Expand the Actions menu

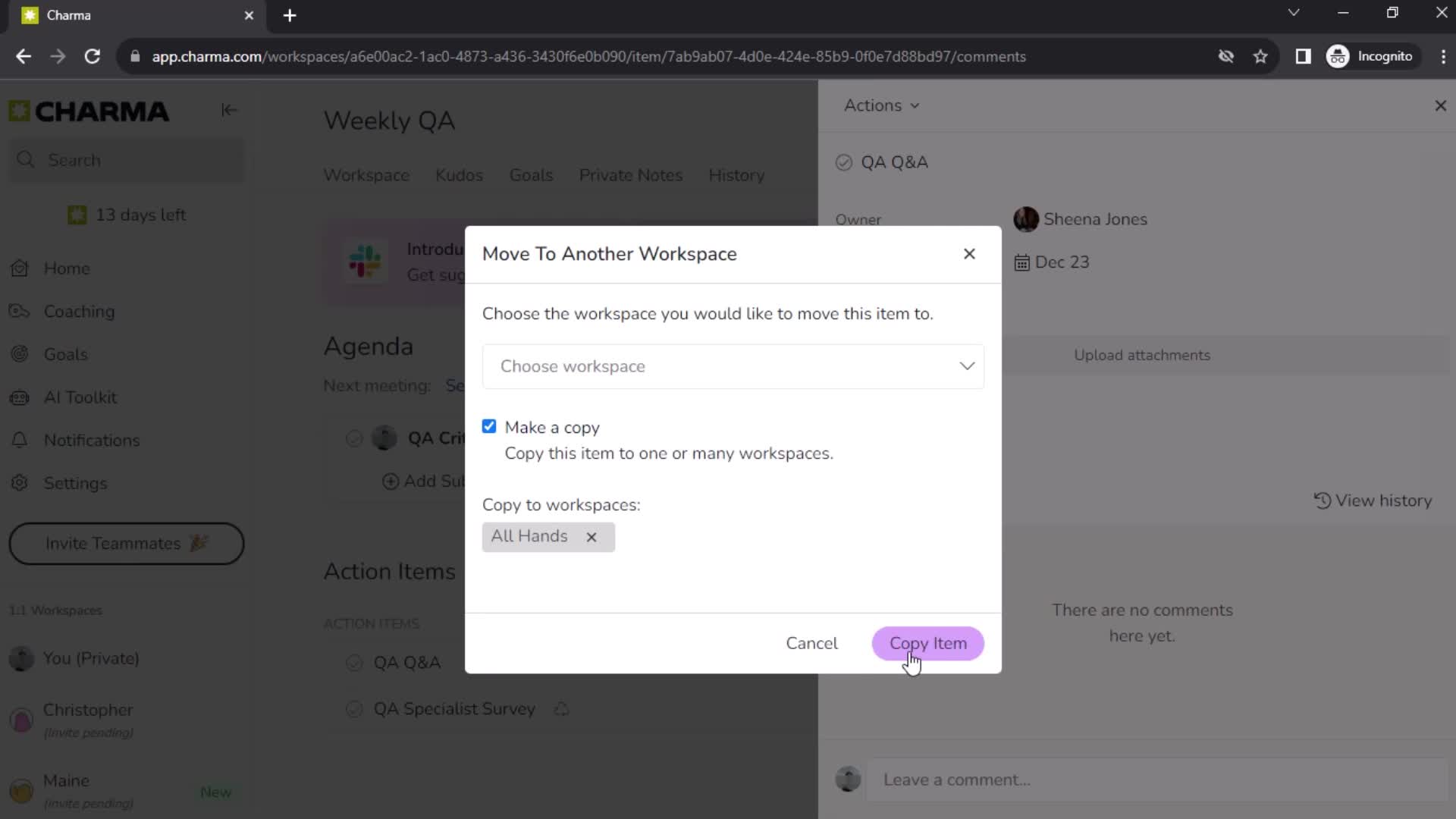point(881,105)
